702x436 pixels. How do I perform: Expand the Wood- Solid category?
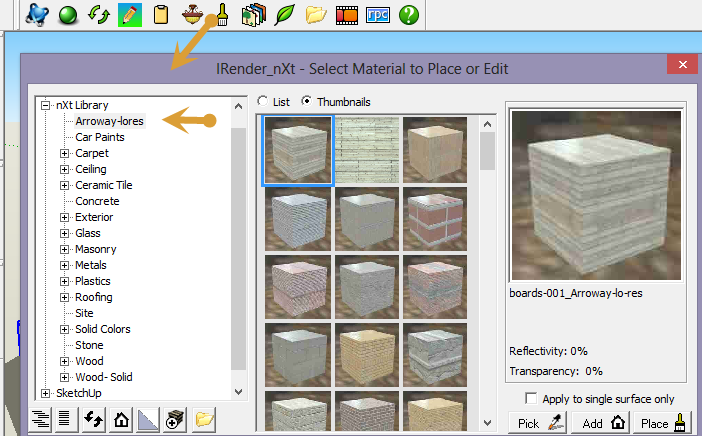click(64, 377)
